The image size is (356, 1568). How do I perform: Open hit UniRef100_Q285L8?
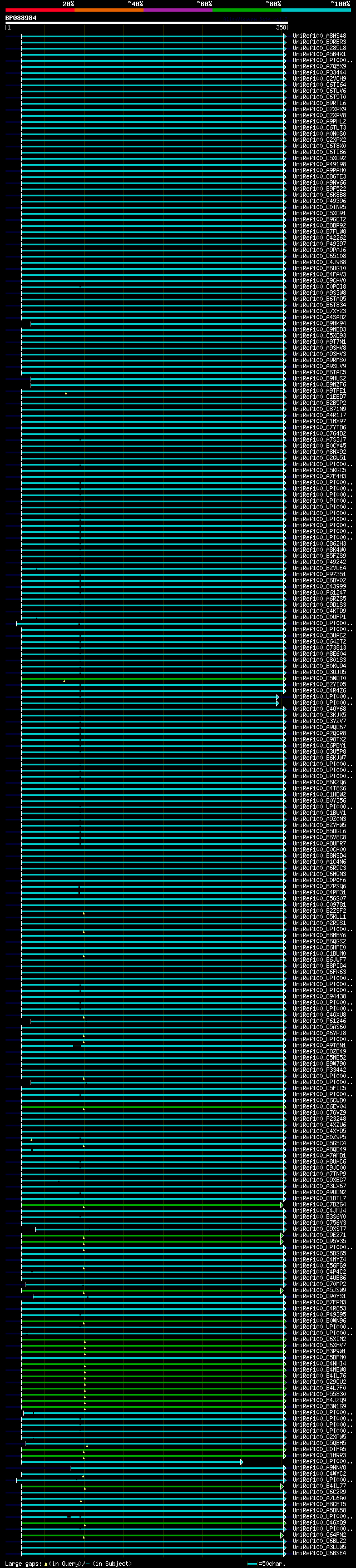pos(319,48)
